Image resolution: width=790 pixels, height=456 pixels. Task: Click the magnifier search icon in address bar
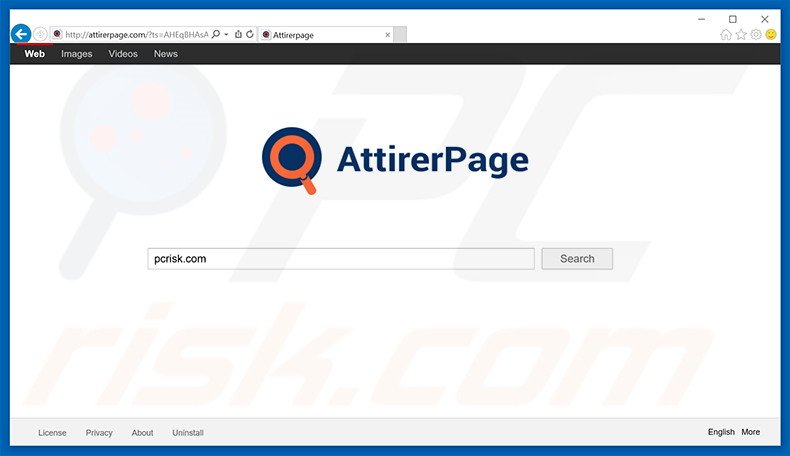click(216, 34)
